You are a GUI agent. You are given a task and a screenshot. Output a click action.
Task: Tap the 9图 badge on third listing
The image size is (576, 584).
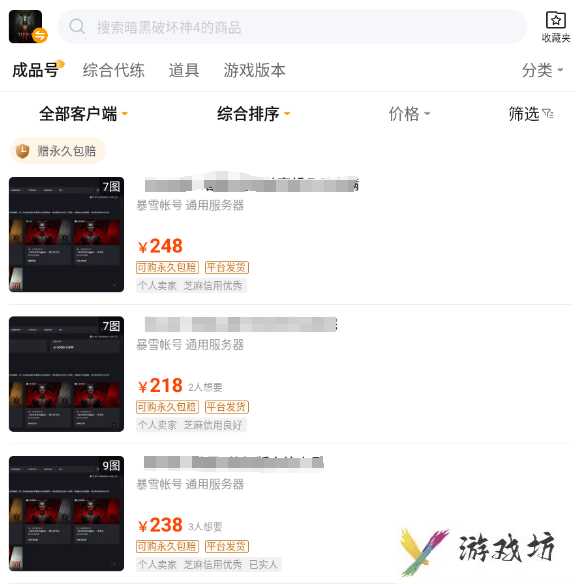(x=111, y=465)
